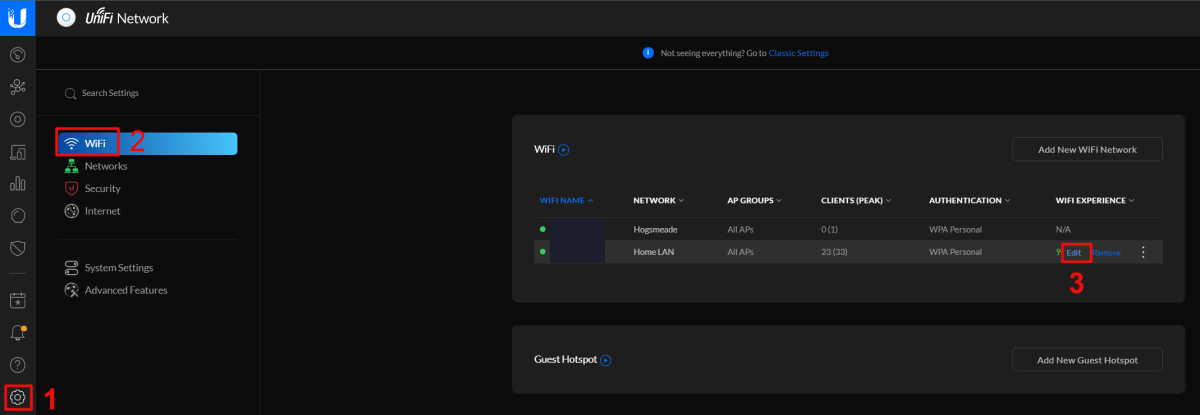The height and width of the screenshot is (415, 1200).
Task: Open the three-dot menu on Home LAN row
Action: coord(1144,253)
